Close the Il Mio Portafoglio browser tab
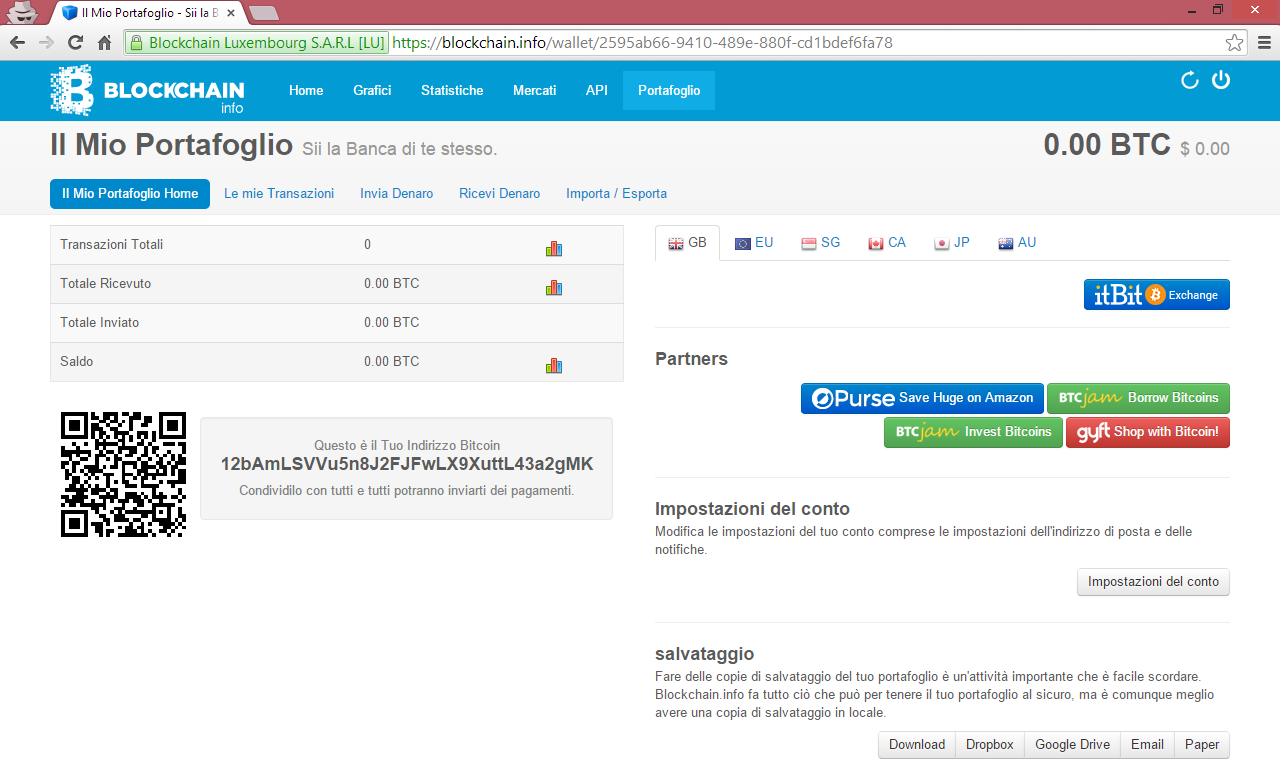Screen dimensions: 1280x759 click(x=230, y=13)
